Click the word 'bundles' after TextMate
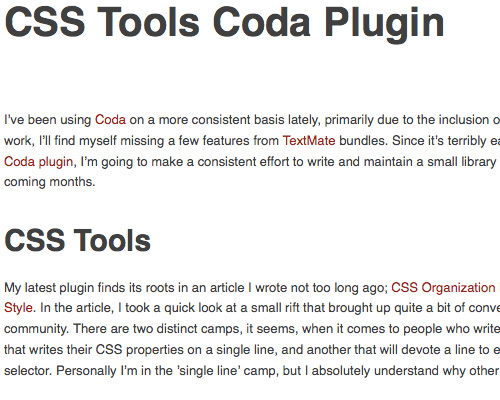The width and height of the screenshot is (500, 400). pos(363,141)
